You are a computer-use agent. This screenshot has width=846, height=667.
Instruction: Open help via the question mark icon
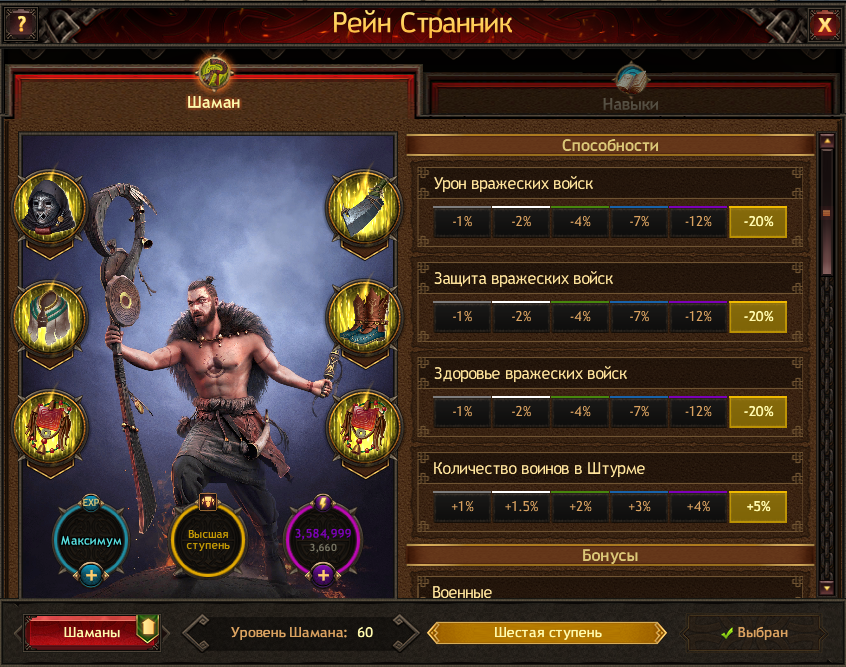(x=21, y=24)
